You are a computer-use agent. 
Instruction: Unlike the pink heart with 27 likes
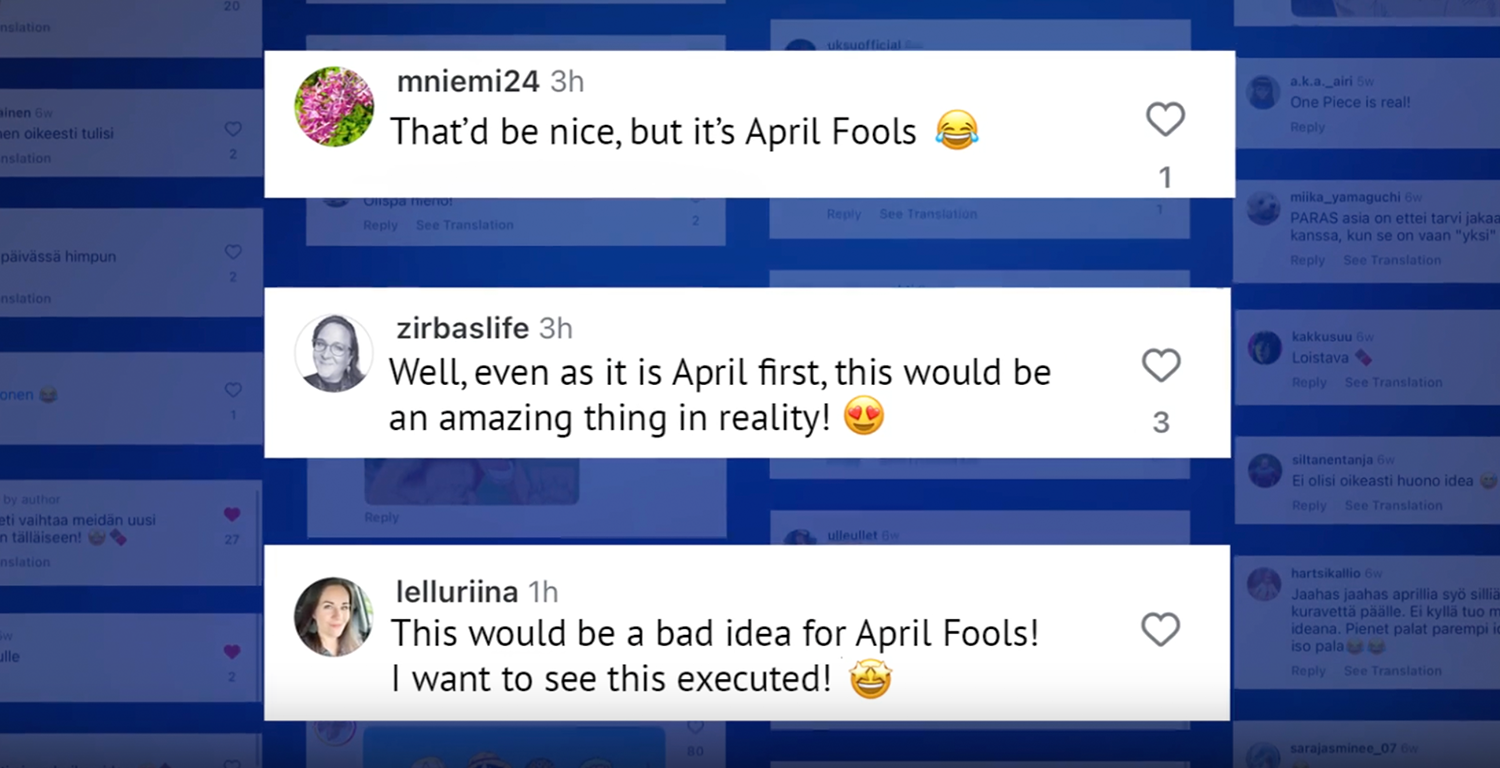coord(232,514)
